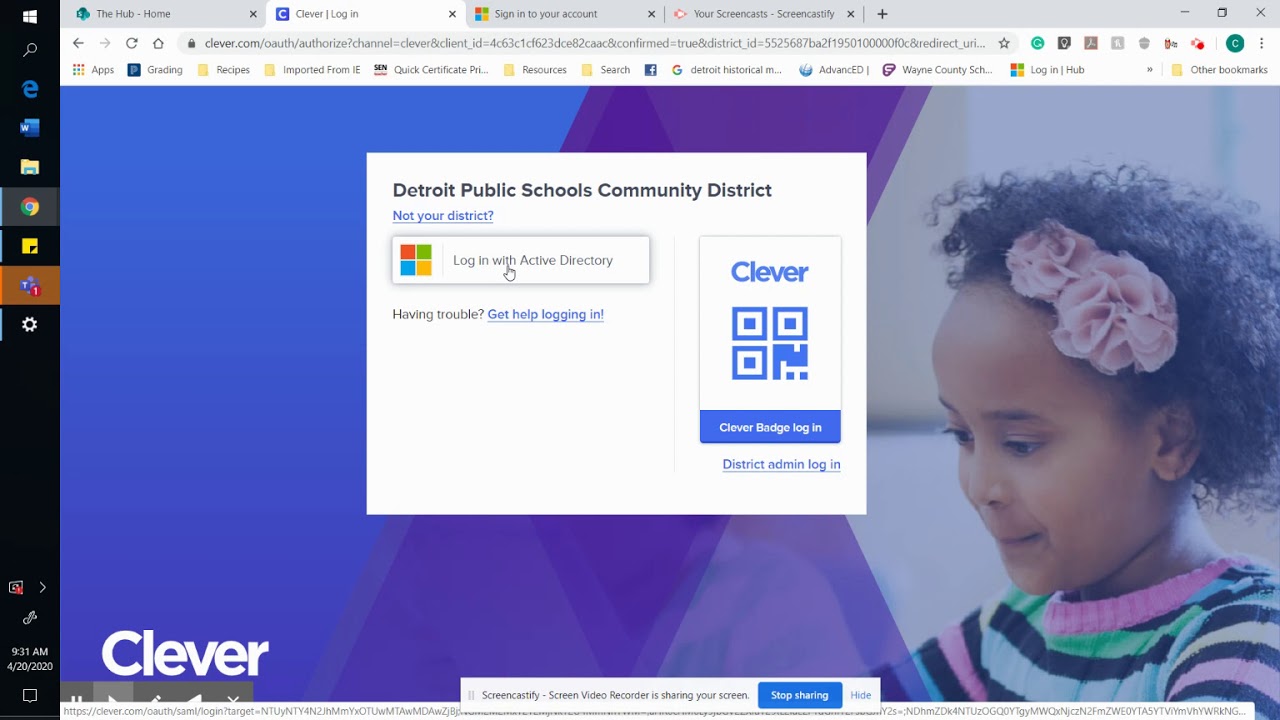Screen dimensions: 1280x720
Task: Hide the Screencastify sharing notification
Action: pos(861,695)
